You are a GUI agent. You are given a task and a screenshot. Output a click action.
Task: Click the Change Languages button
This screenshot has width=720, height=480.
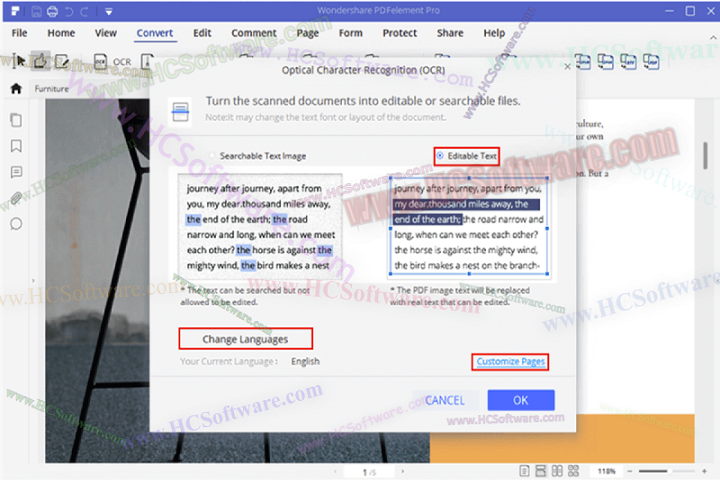coord(245,339)
